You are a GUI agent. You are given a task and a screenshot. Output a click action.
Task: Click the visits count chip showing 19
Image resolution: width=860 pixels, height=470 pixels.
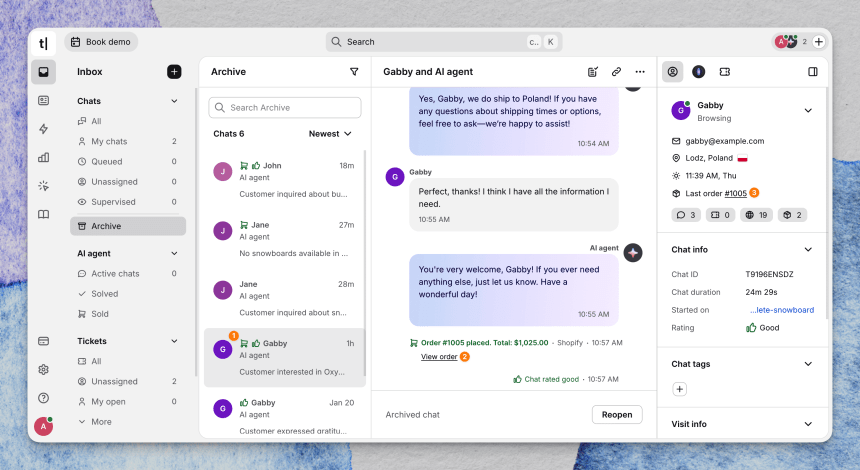pos(756,215)
